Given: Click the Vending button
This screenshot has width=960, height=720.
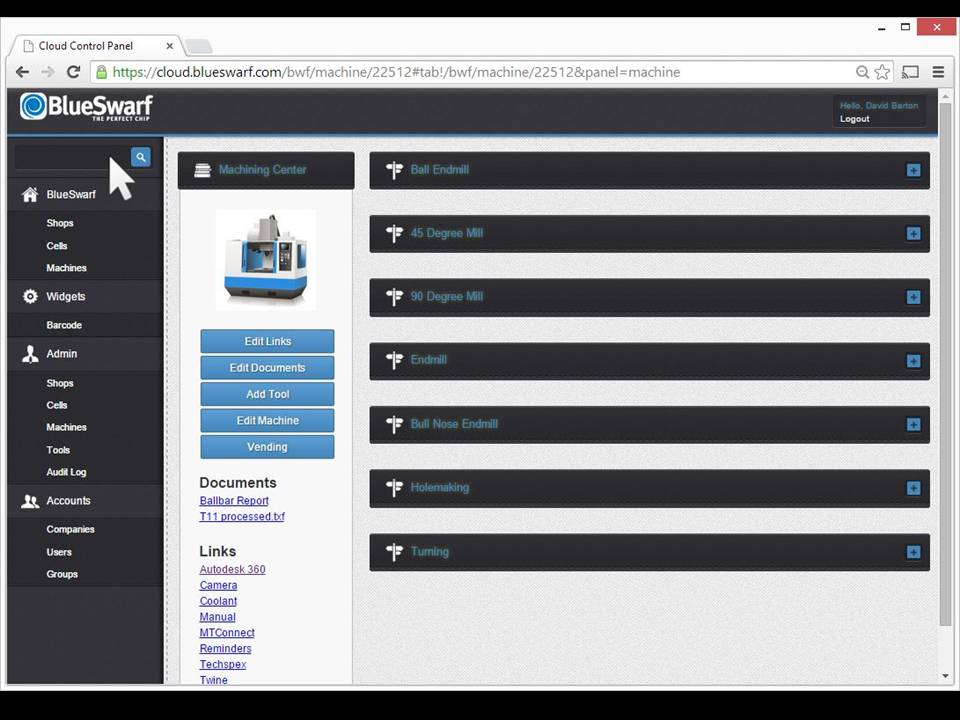Looking at the screenshot, I should click(x=268, y=447).
